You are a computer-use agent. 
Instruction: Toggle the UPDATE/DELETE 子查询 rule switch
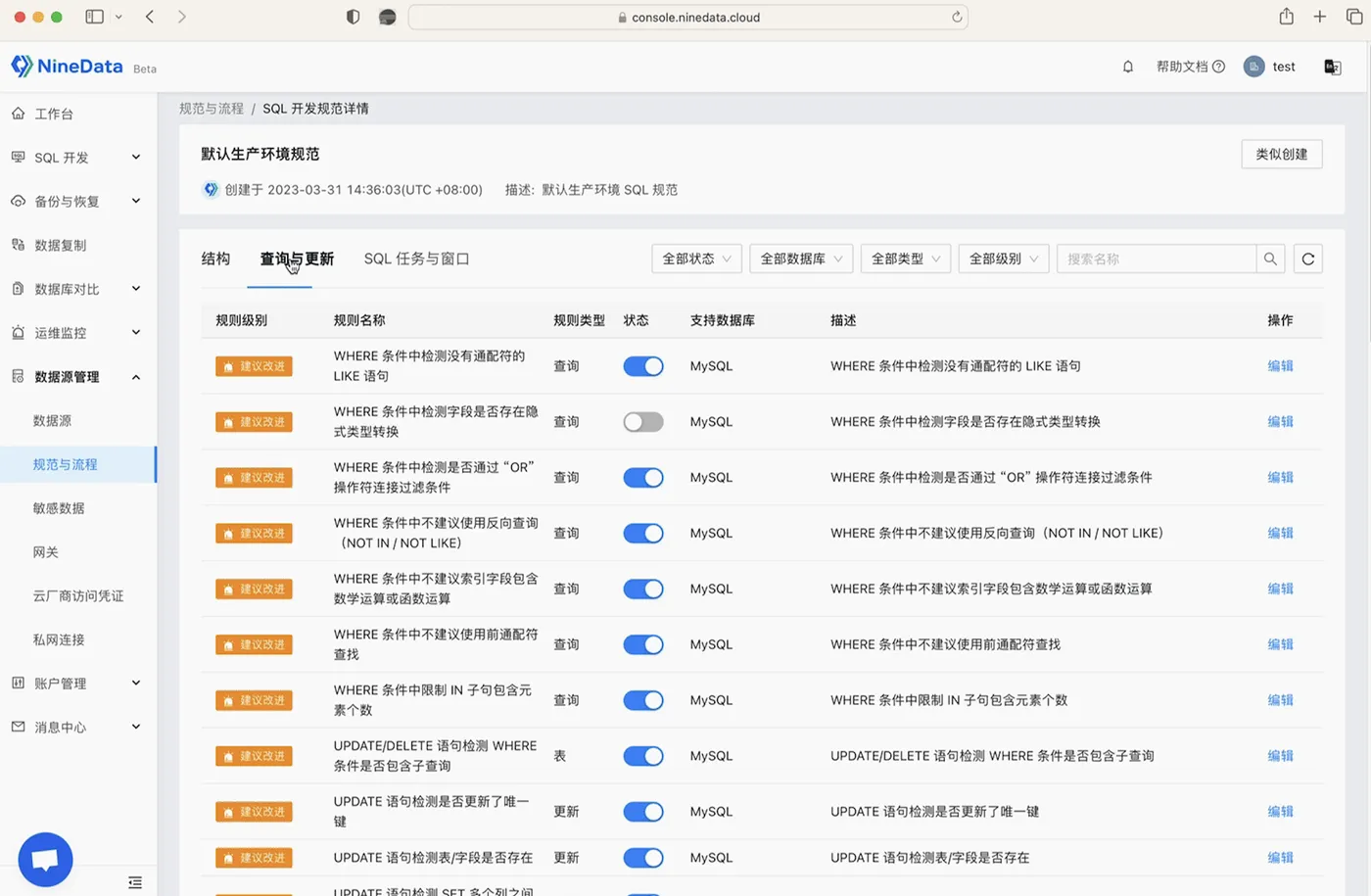coord(643,757)
